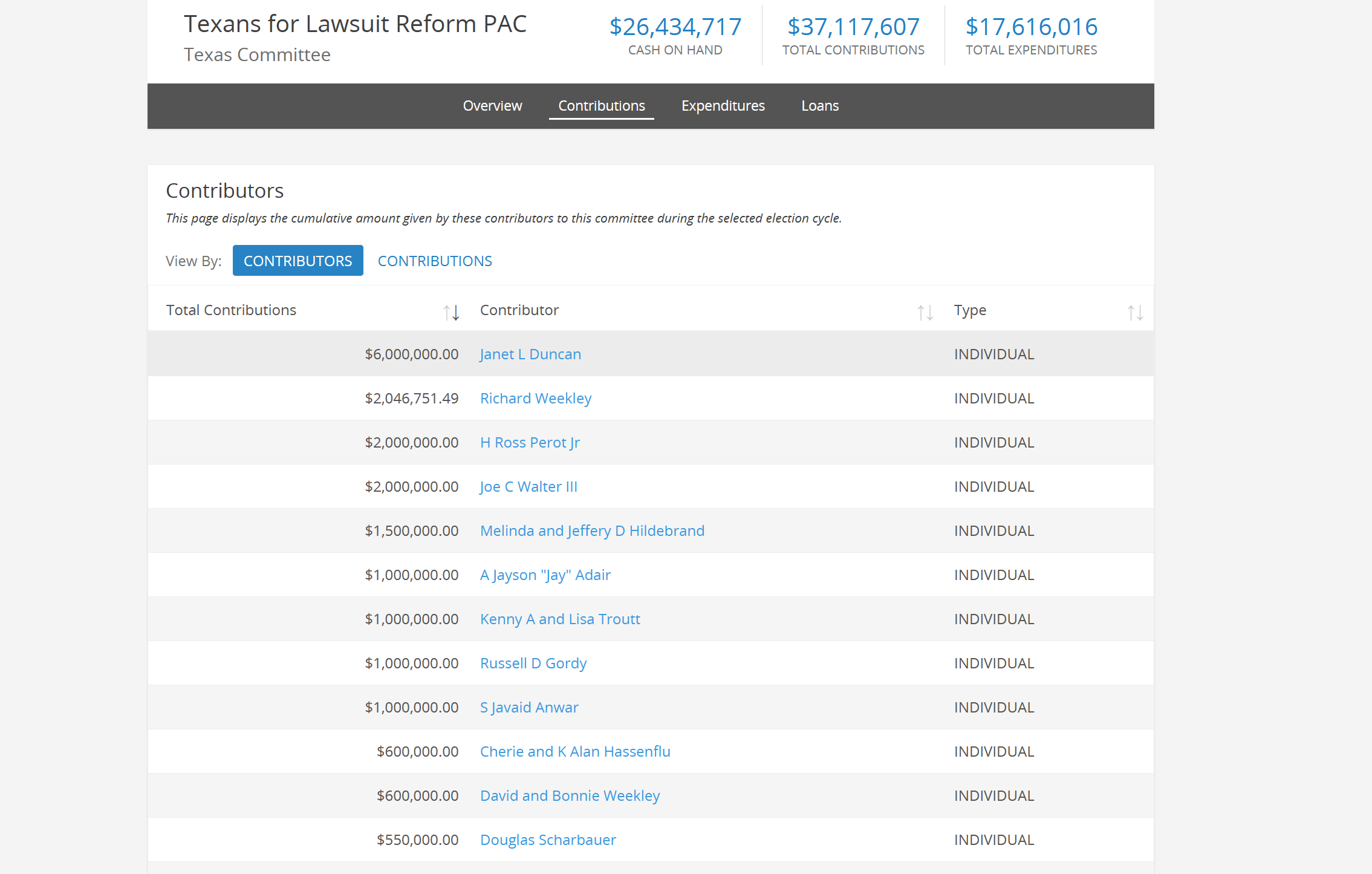The width and height of the screenshot is (1372, 874).
Task: Switch view to CONTRIBUTIONS
Action: click(x=435, y=261)
